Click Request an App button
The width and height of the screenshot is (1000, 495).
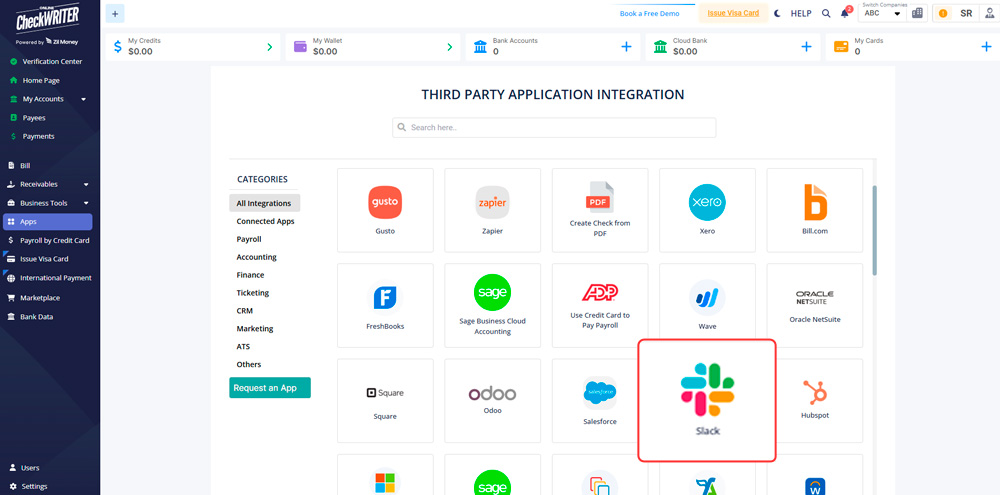click(270, 388)
